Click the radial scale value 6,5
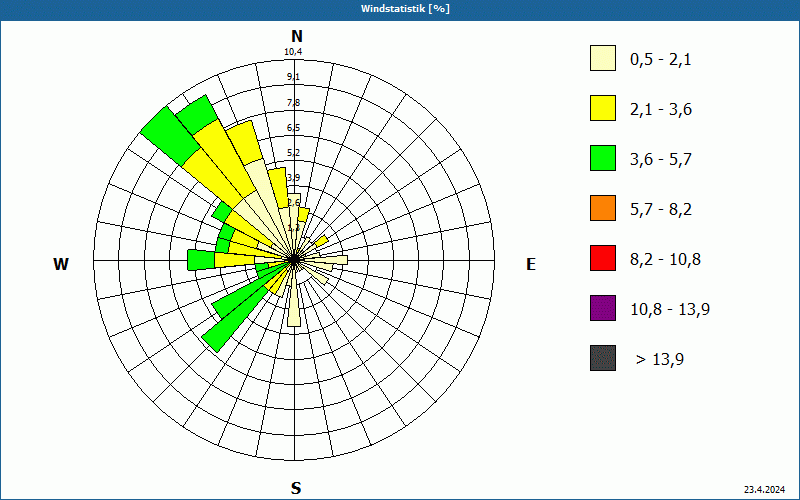This screenshot has height=500, width=800. point(293,128)
